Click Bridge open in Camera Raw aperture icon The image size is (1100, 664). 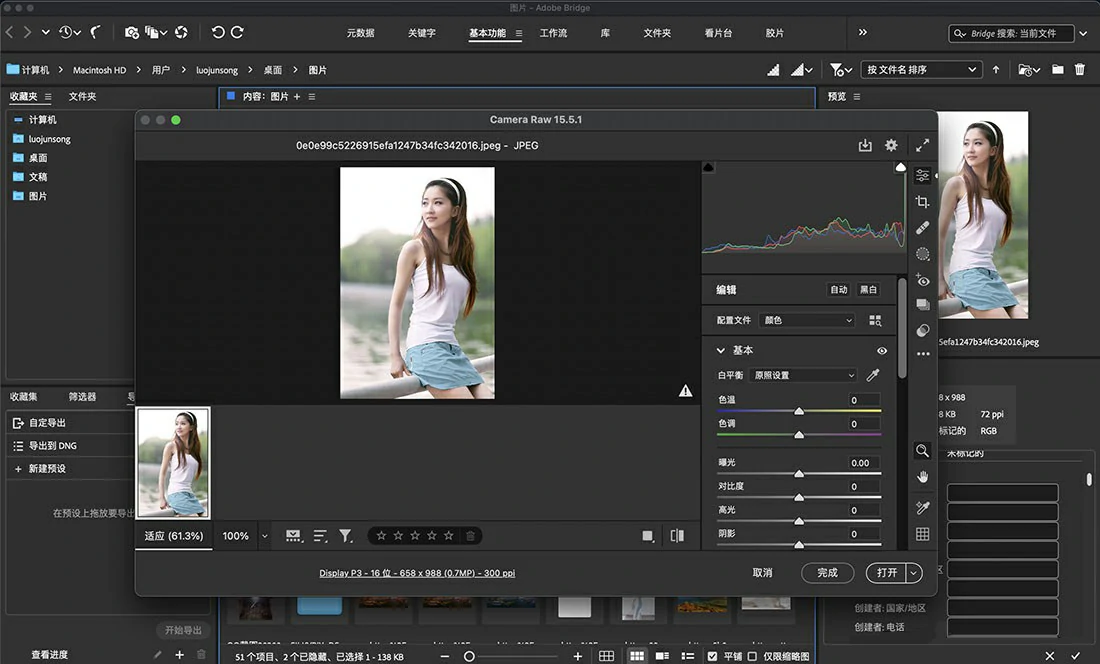coord(181,32)
